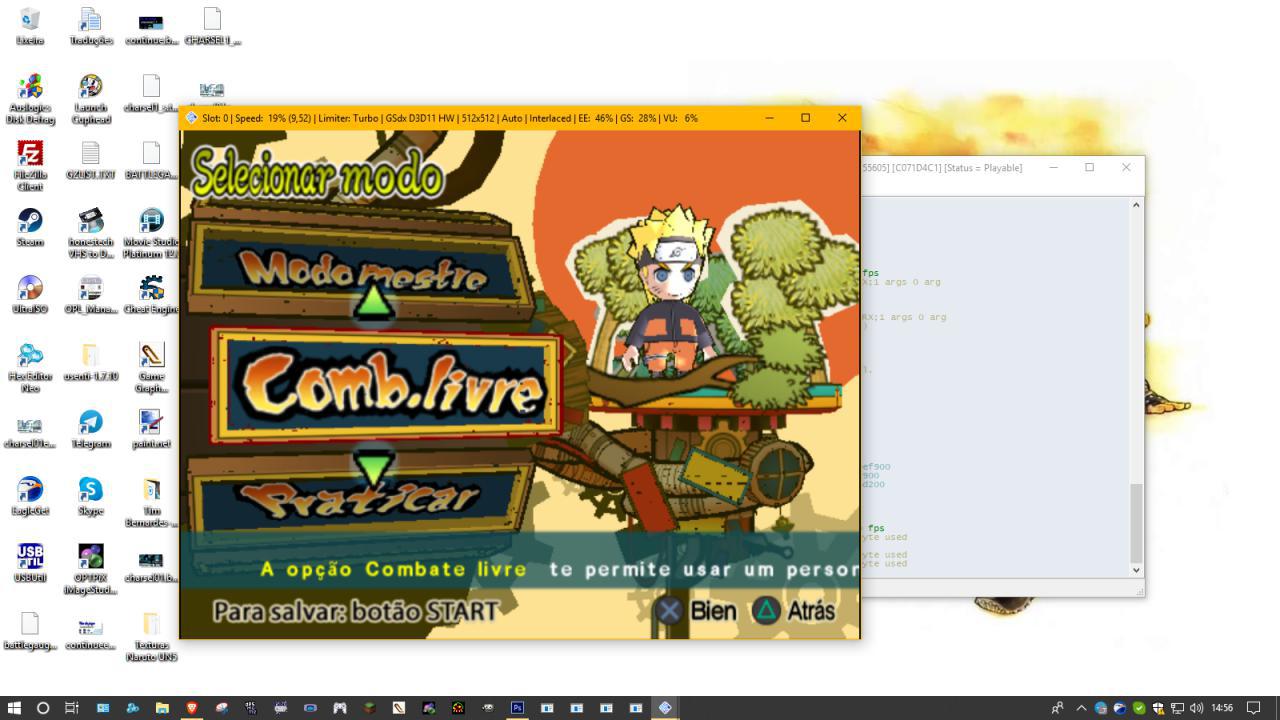Image resolution: width=1280 pixels, height=720 pixels.
Task: Click the triangle Atrás button prompt
Action: click(x=794, y=610)
